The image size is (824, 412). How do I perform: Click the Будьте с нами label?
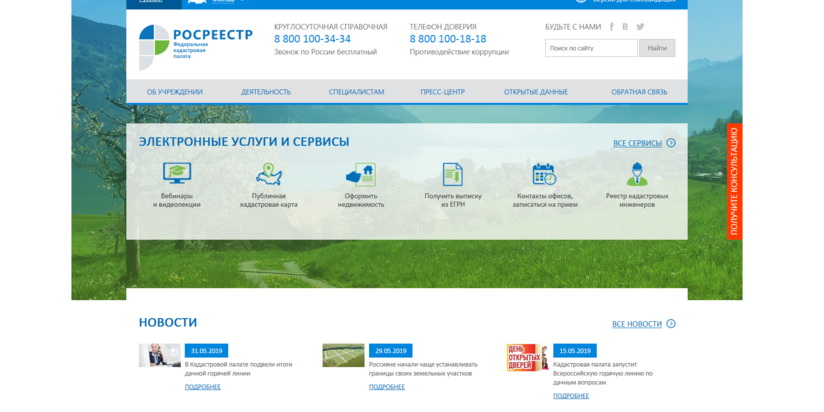572,27
